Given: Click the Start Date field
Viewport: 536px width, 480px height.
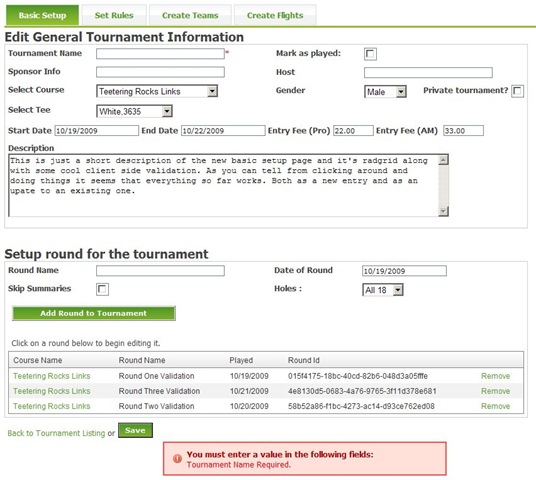Looking at the screenshot, I should [x=97, y=131].
